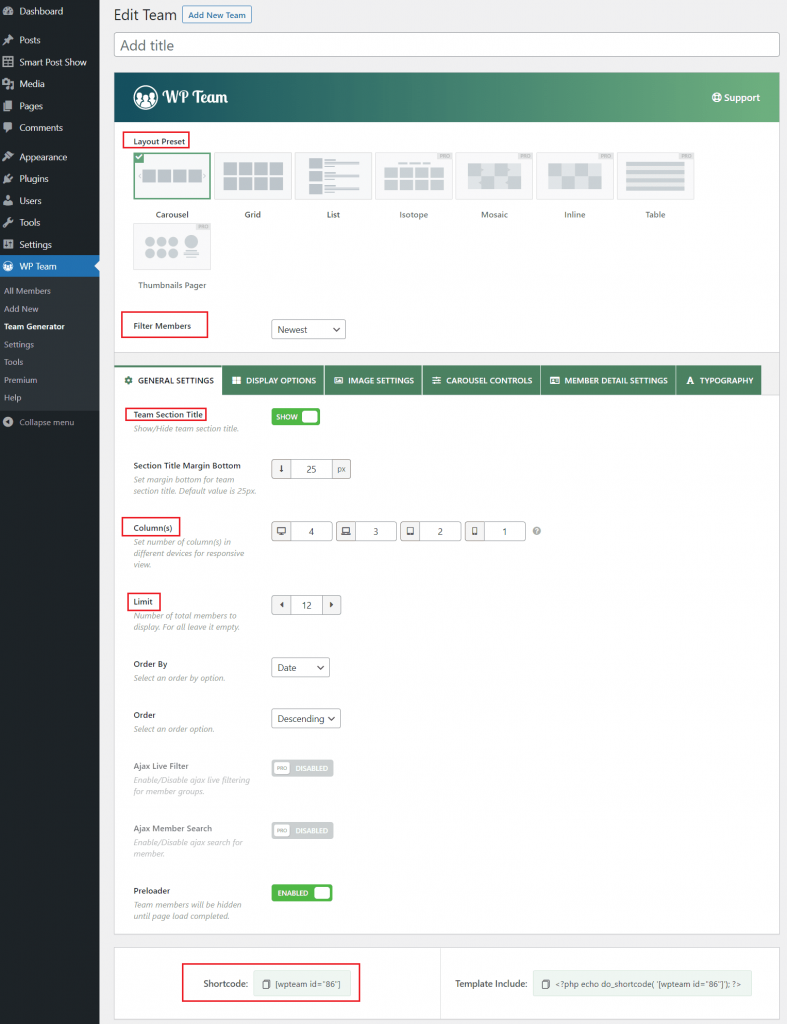Open Help submenu link
The image size is (787, 1024).
[x=12, y=398]
